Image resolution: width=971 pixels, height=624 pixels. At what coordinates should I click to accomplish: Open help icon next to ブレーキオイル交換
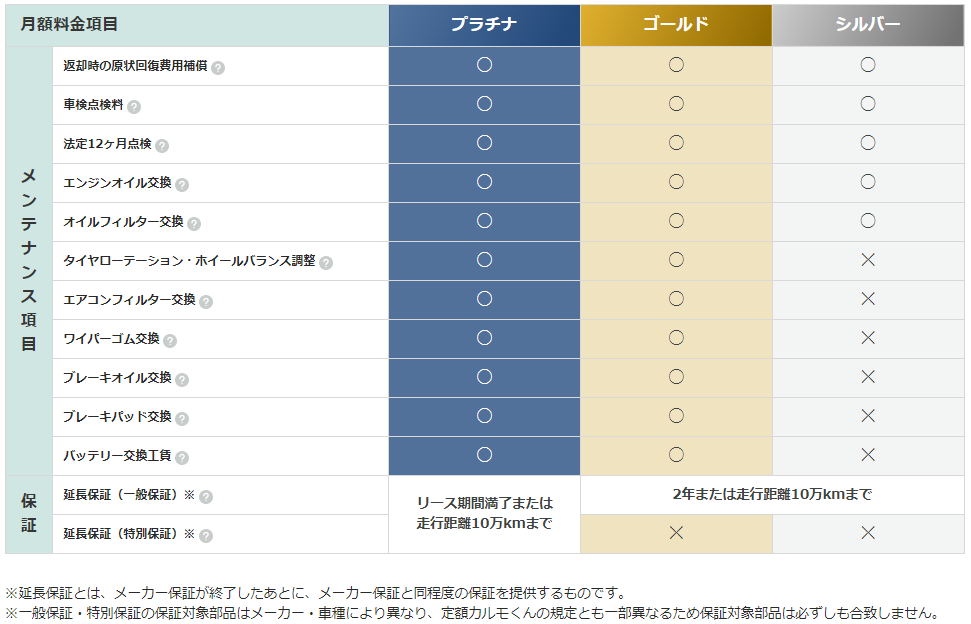(x=182, y=379)
